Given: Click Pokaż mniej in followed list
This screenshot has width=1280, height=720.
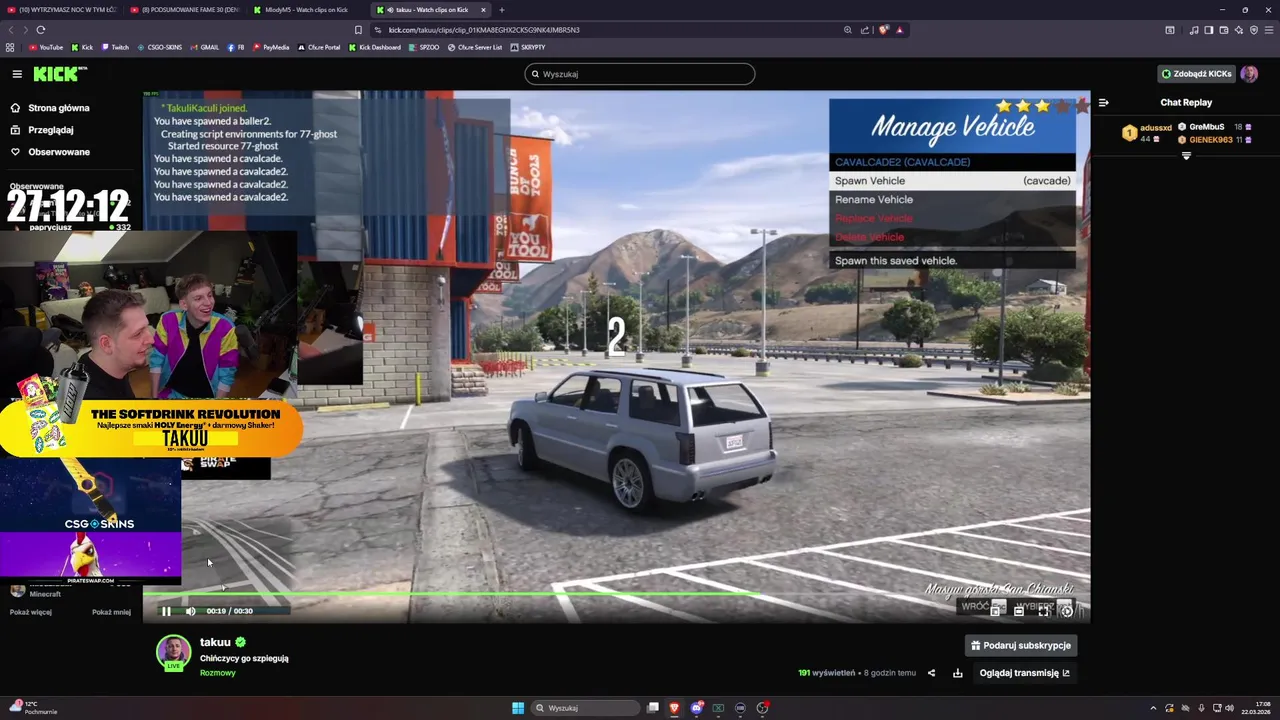Looking at the screenshot, I should coord(111,612).
